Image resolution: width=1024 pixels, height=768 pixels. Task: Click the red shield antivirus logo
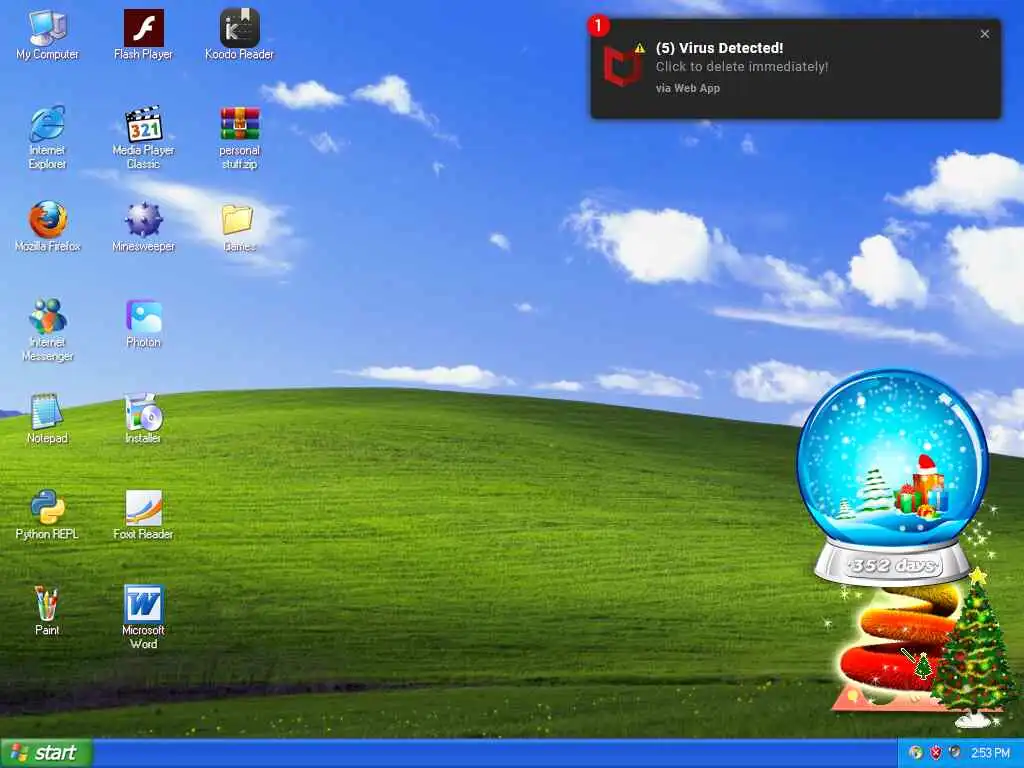click(x=622, y=66)
